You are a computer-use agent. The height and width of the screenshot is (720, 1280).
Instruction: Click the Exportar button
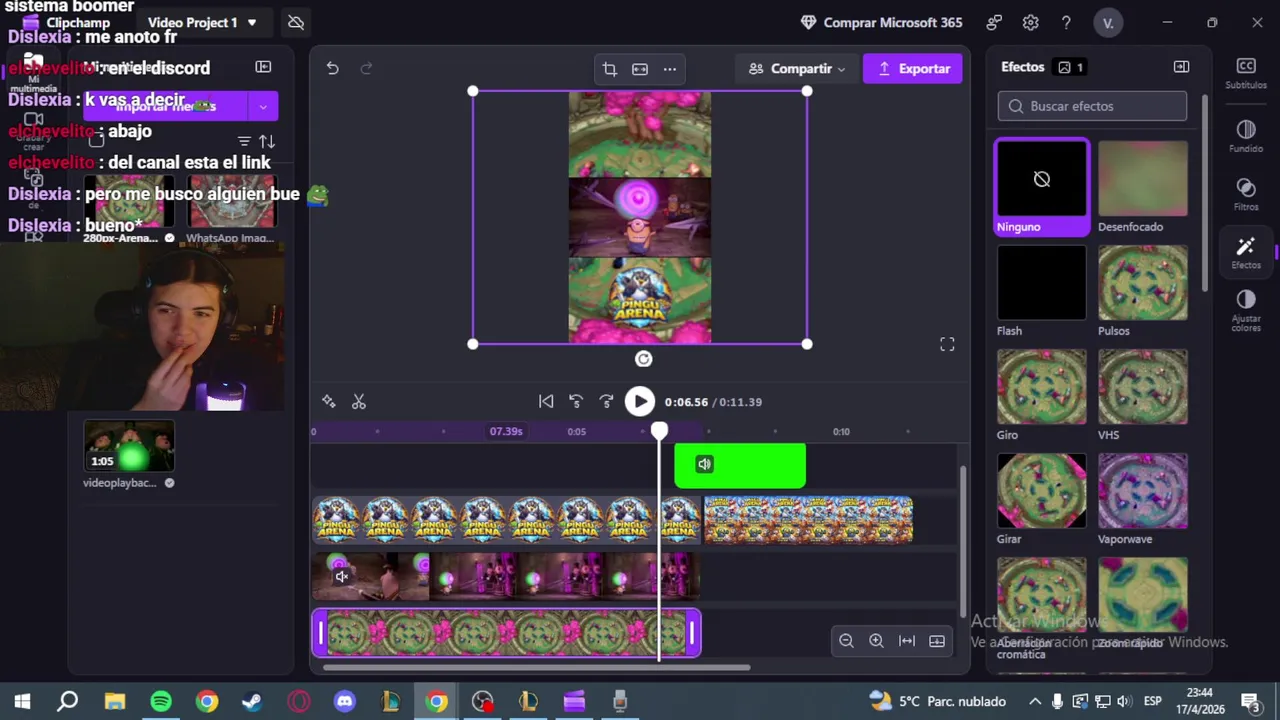[913, 69]
